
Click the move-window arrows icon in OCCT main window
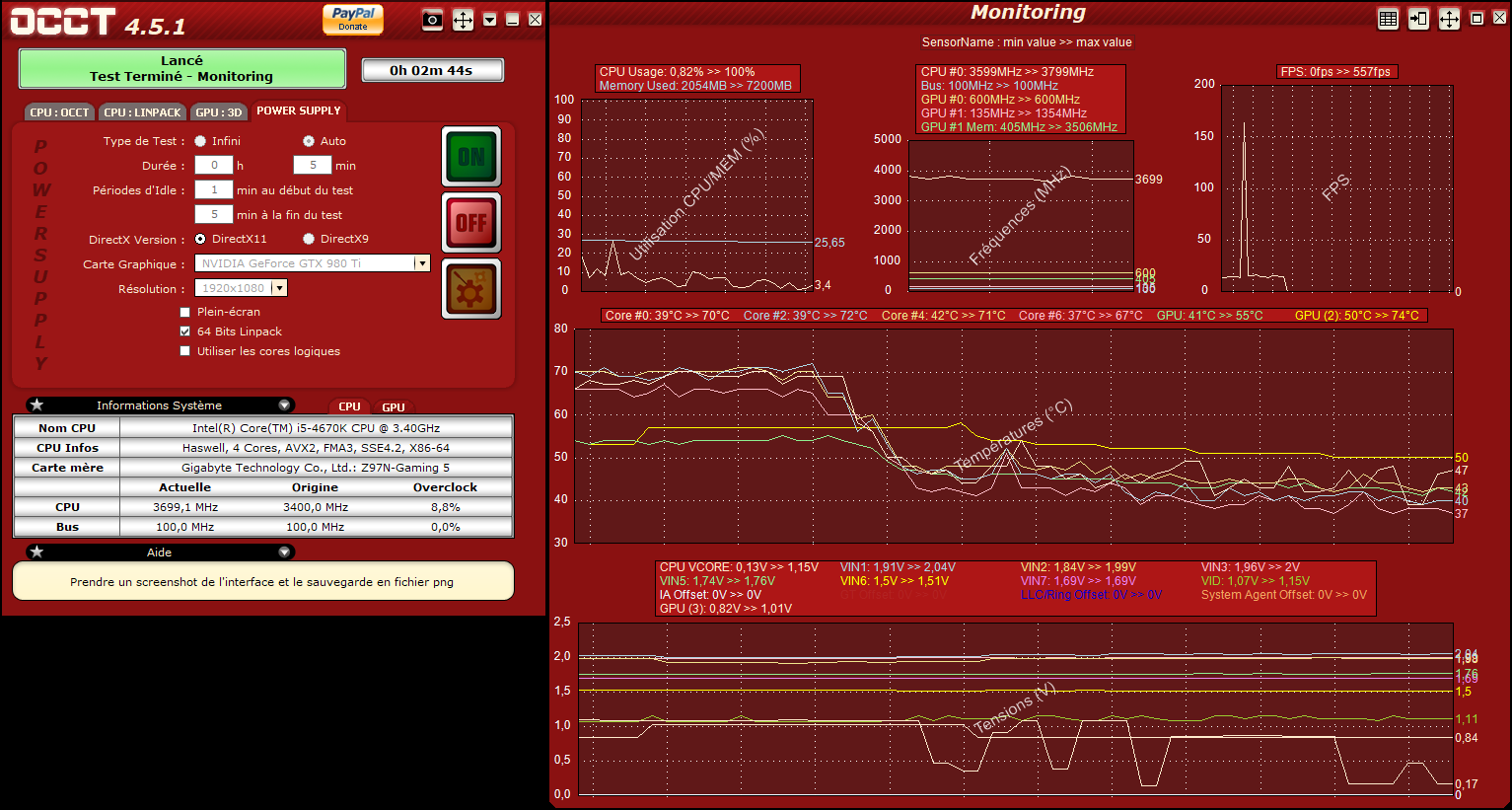tap(463, 20)
